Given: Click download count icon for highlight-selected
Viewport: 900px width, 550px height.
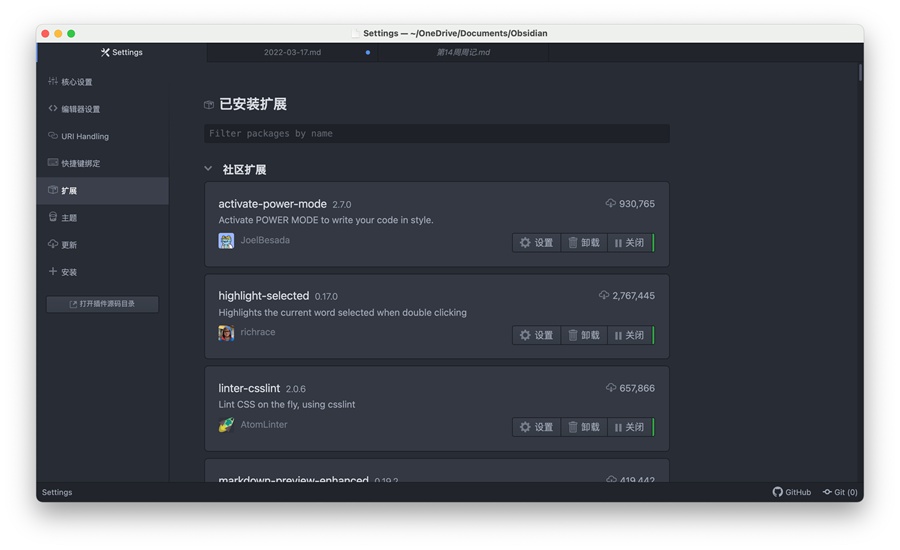Looking at the screenshot, I should 603,296.
